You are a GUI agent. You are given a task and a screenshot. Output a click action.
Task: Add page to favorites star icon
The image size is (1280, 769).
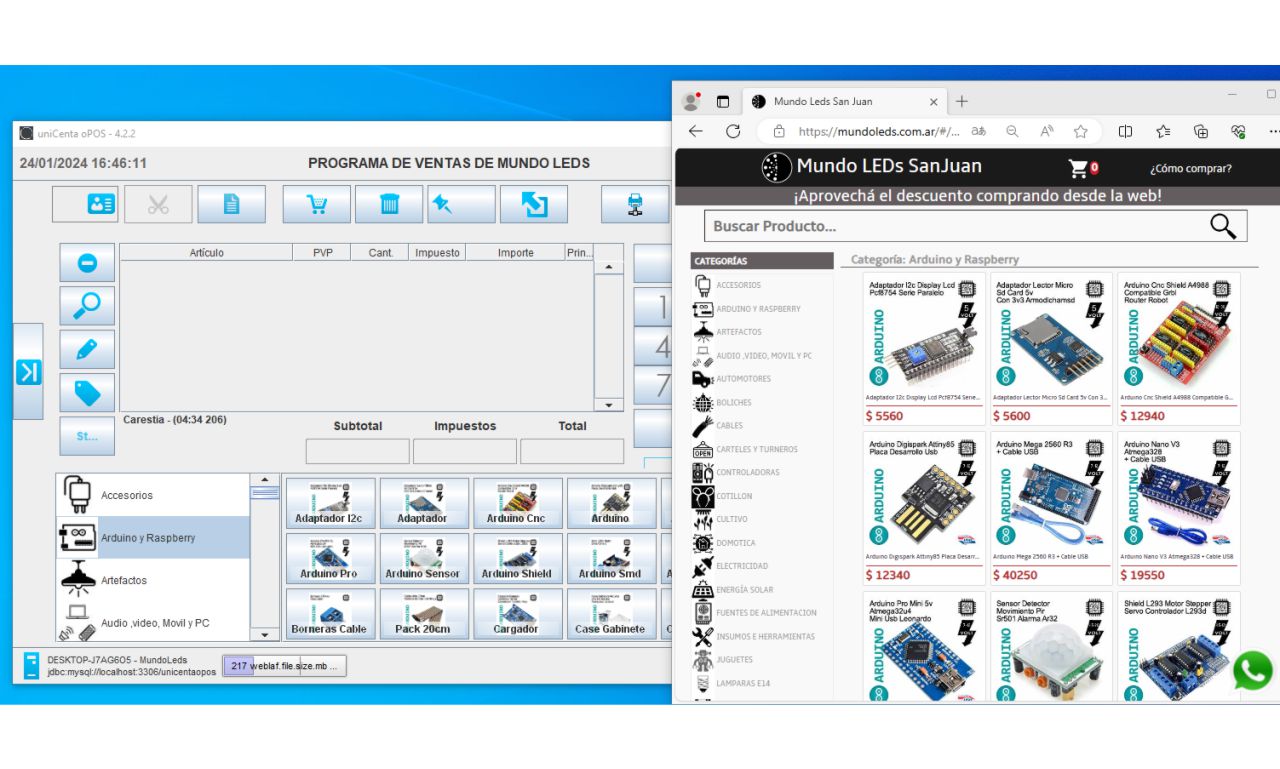(1081, 131)
